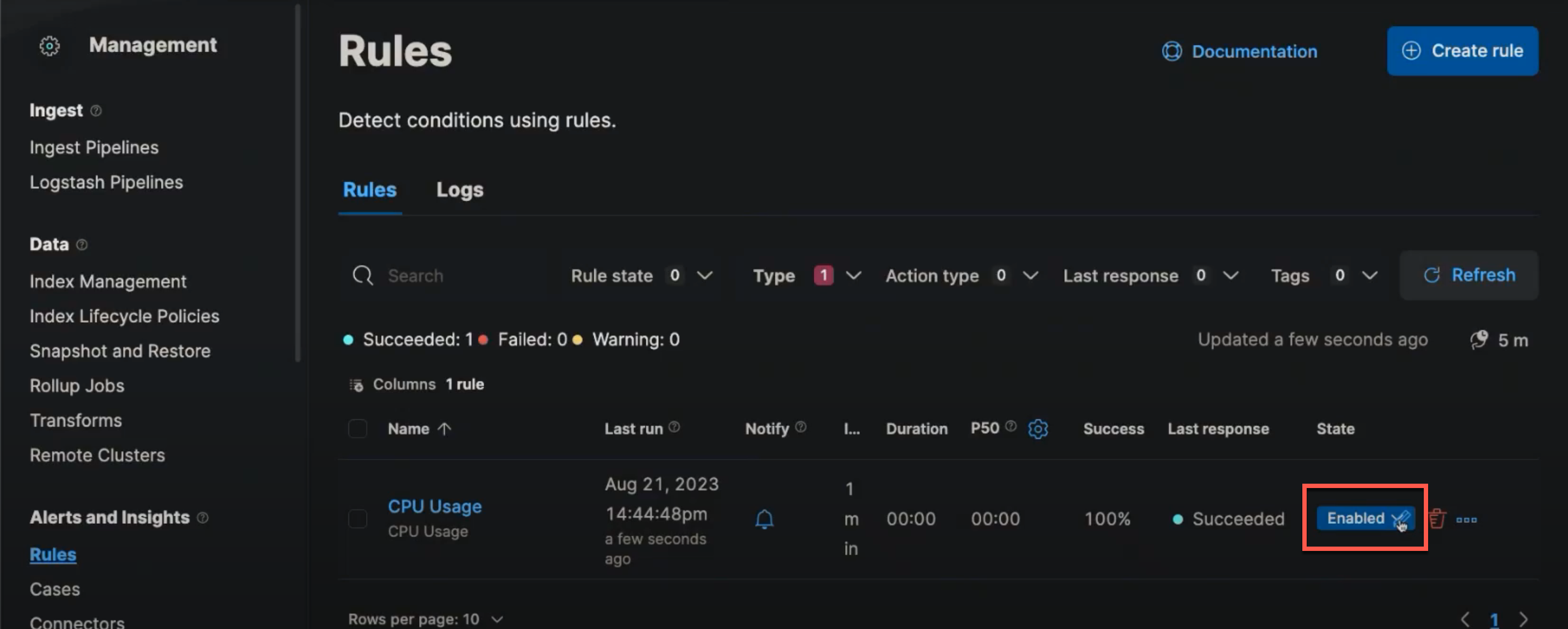Select Cases in the sidebar

(x=54, y=589)
